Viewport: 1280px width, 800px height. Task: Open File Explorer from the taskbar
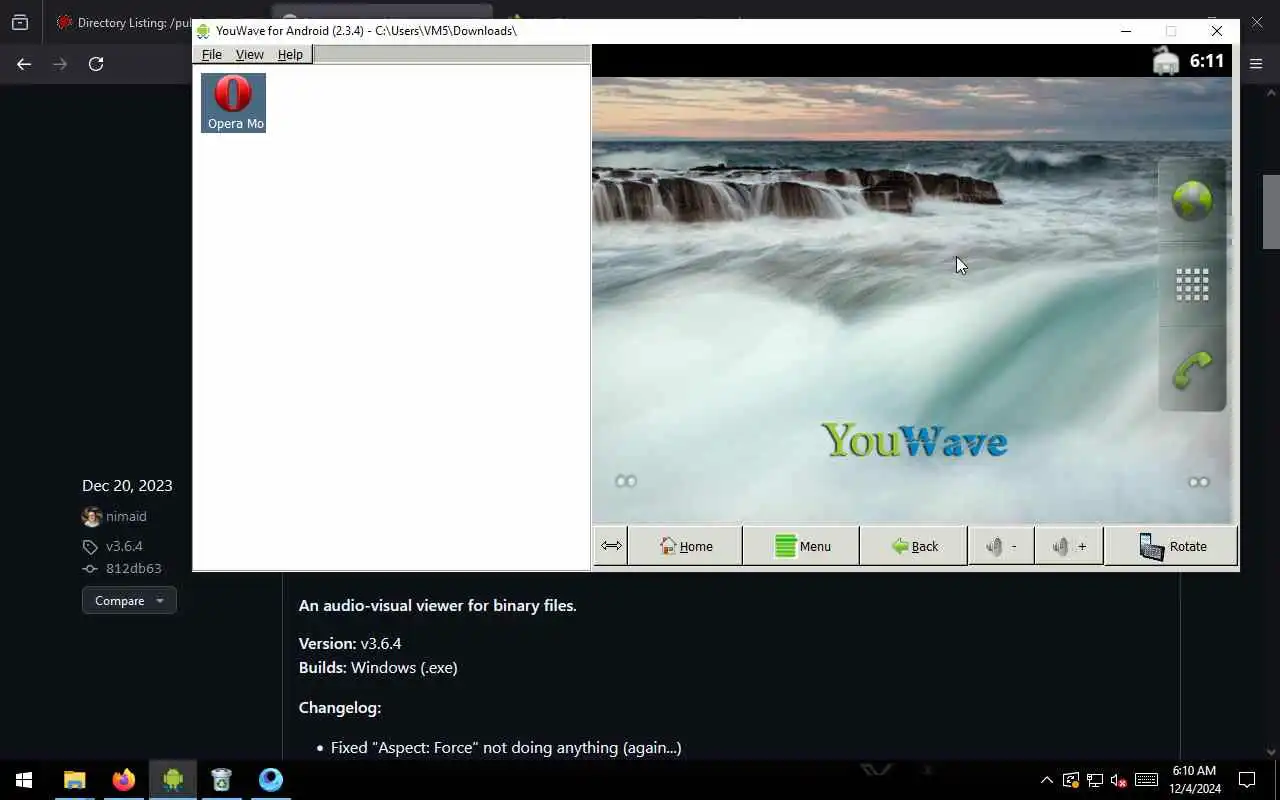coord(75,780)
